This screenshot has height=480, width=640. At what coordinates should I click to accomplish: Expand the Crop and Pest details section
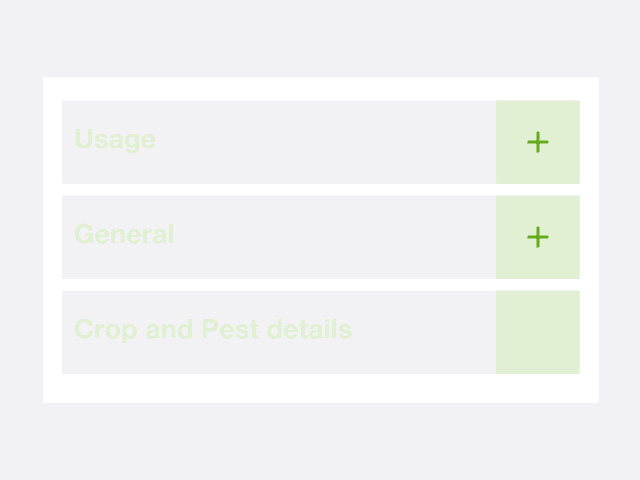click(x=538, y=332)
